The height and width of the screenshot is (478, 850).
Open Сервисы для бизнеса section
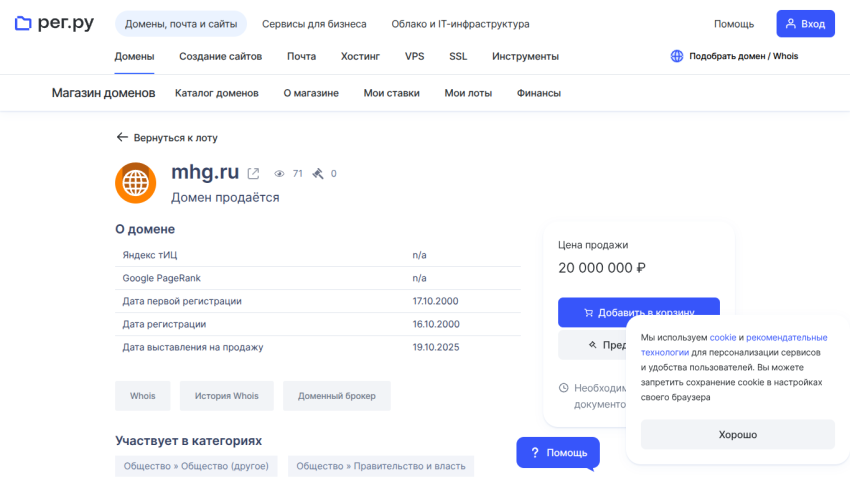[x=314, y=24]
